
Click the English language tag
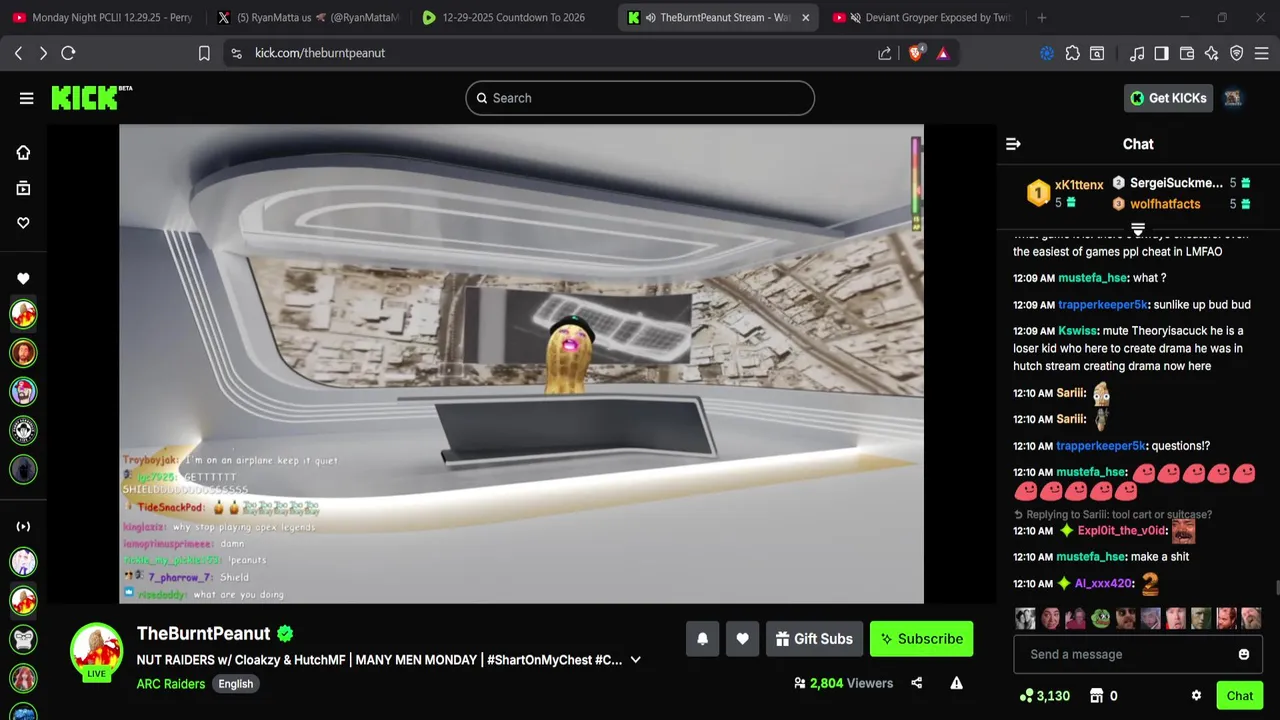235,684
